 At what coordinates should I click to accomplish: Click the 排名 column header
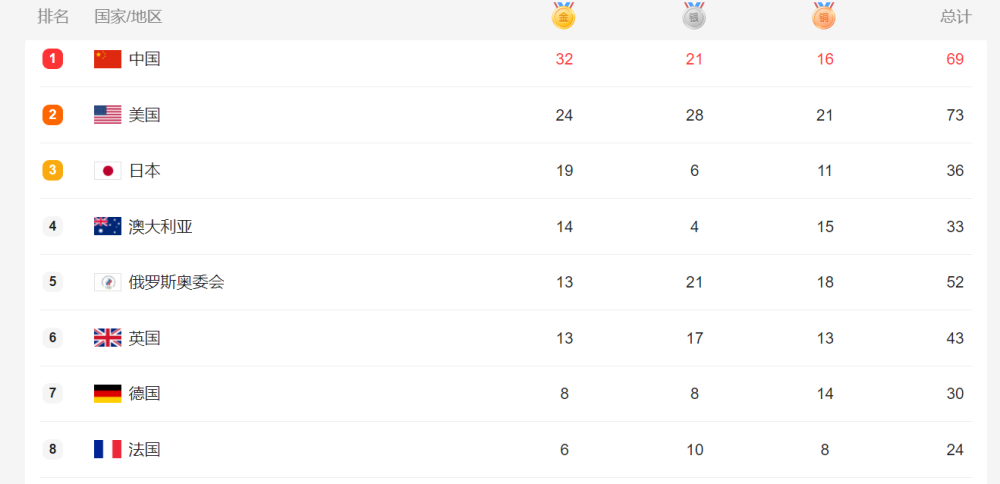pos(53,17)
